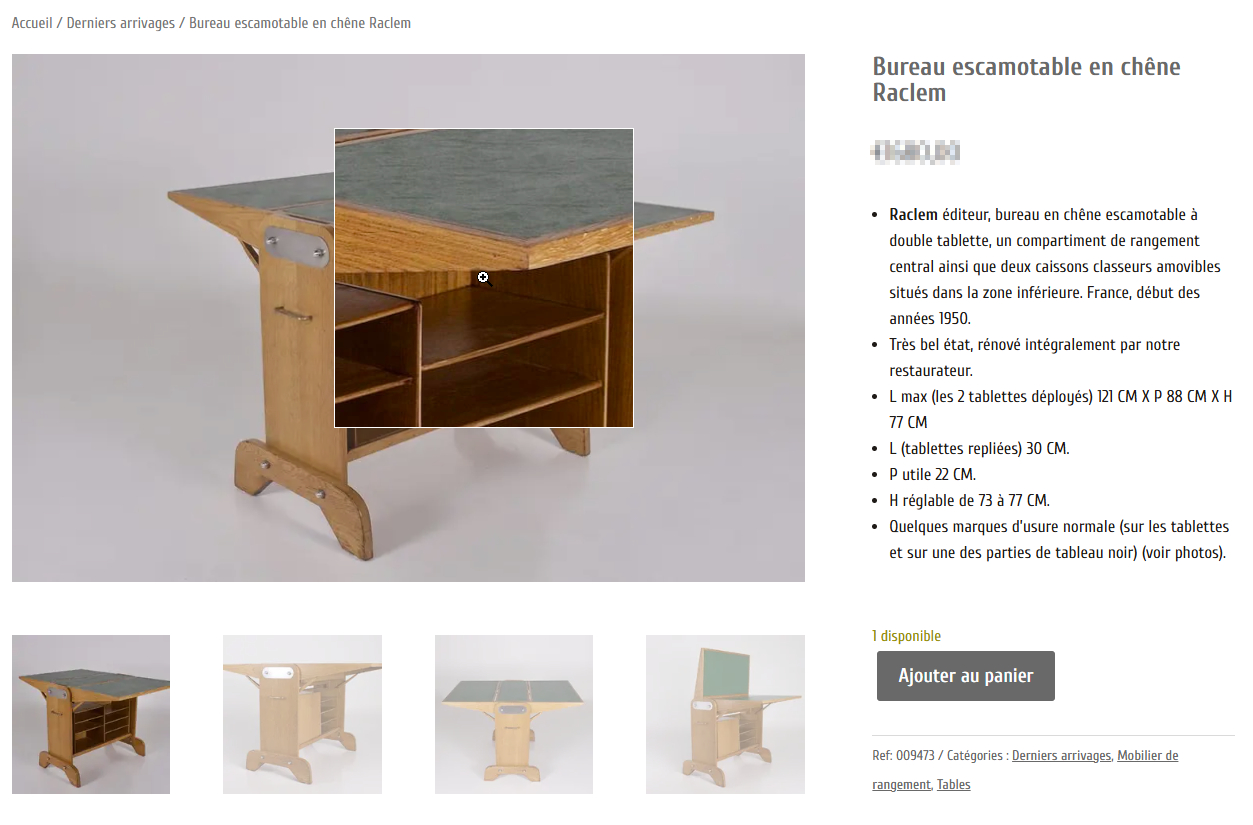The height and width of the screenshot is (825, 1253).
Task: Open the Derniers arrivages category link beside Ref
Action: pos(1061,756)
